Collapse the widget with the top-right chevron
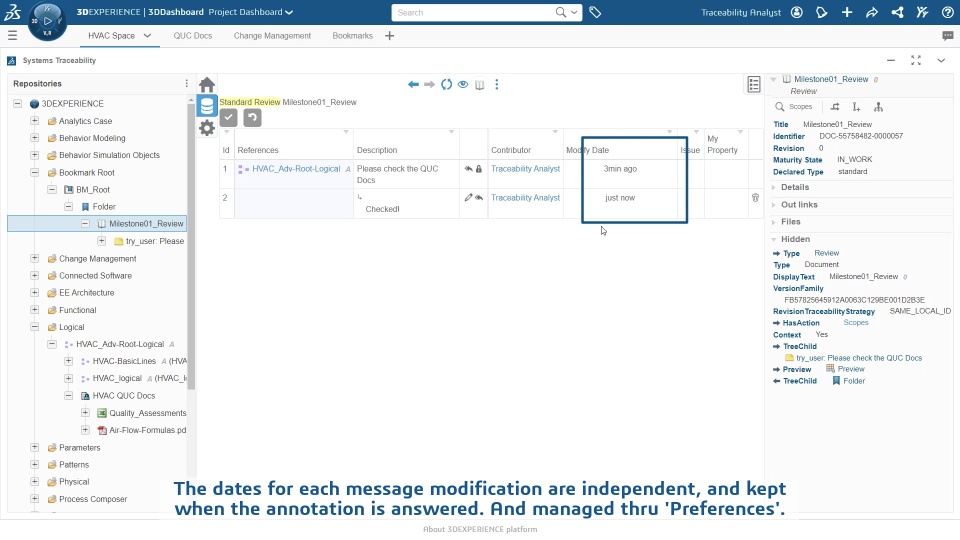The image size is (960, 540). 941,60
